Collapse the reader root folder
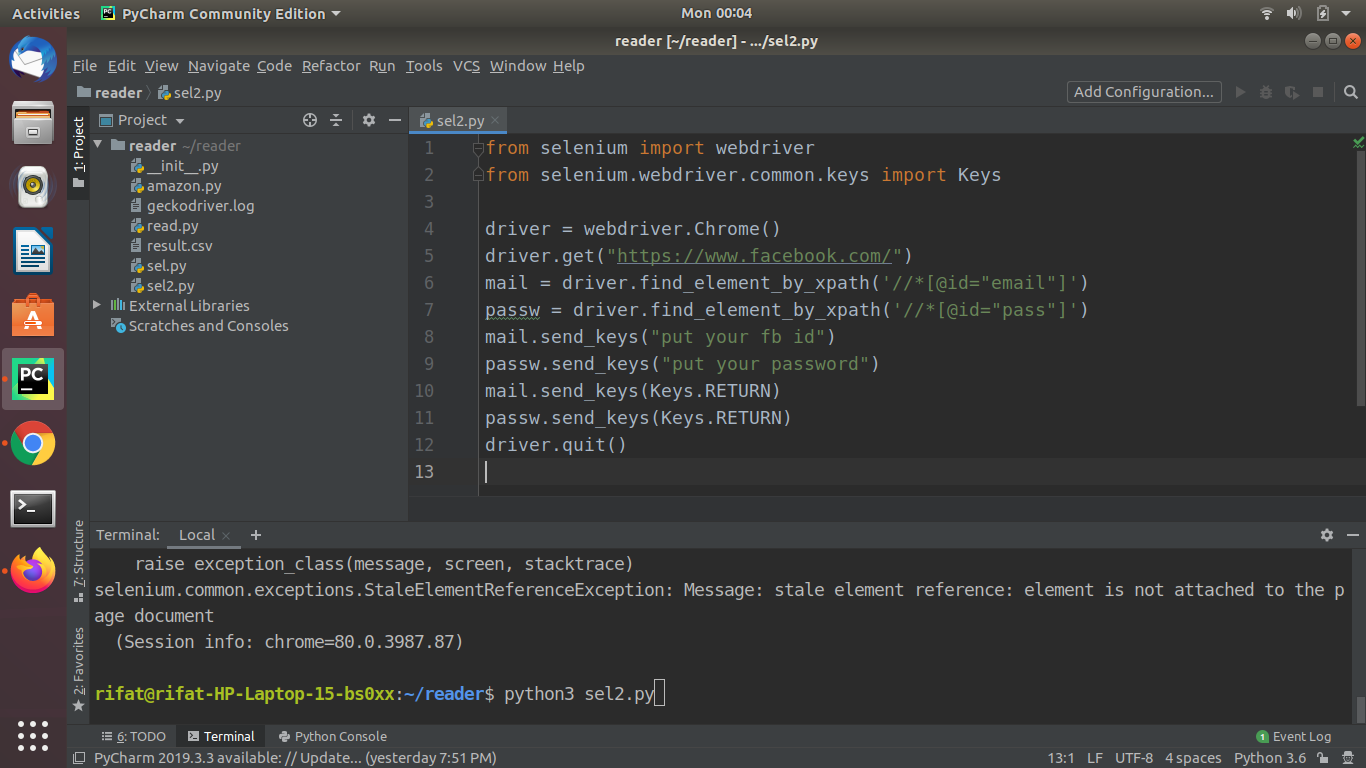 (98, 146)
